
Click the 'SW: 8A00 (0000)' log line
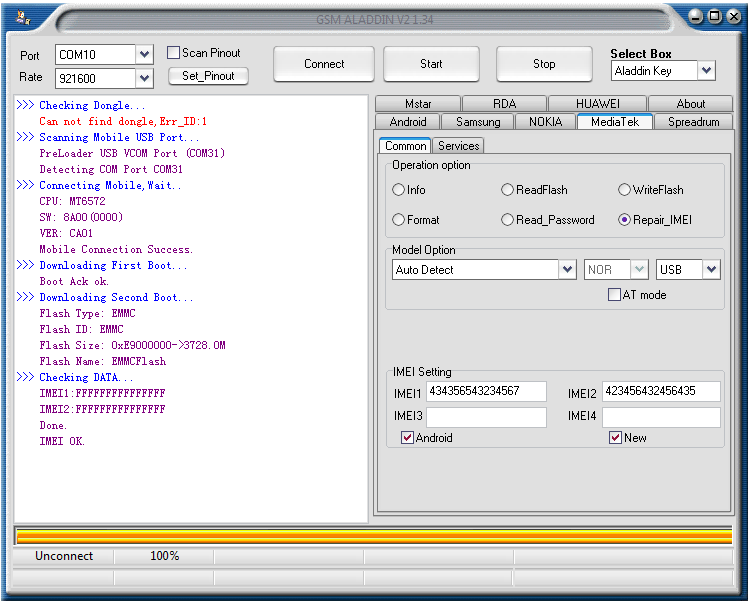81,218
